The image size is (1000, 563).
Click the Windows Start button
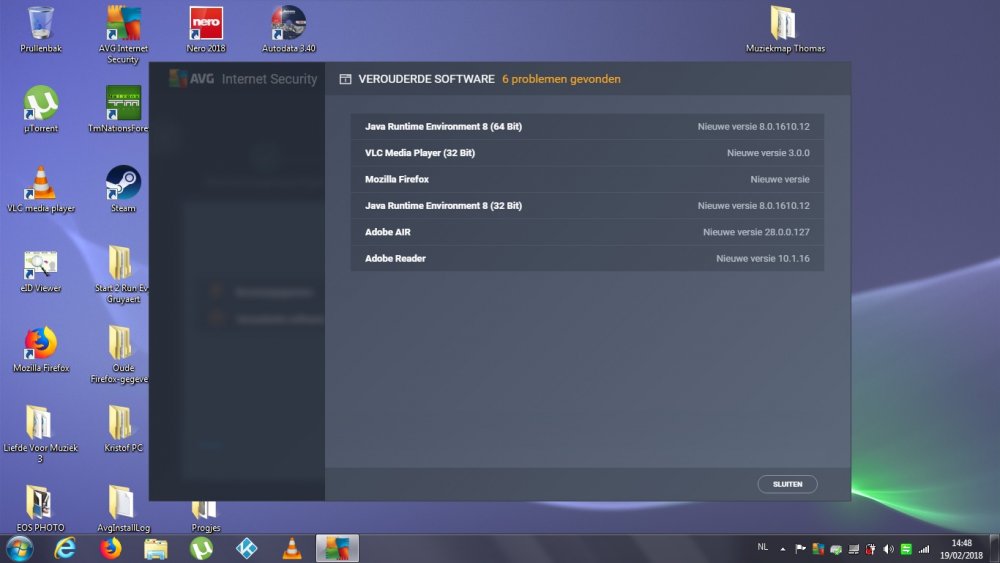[x=20, y=548]
